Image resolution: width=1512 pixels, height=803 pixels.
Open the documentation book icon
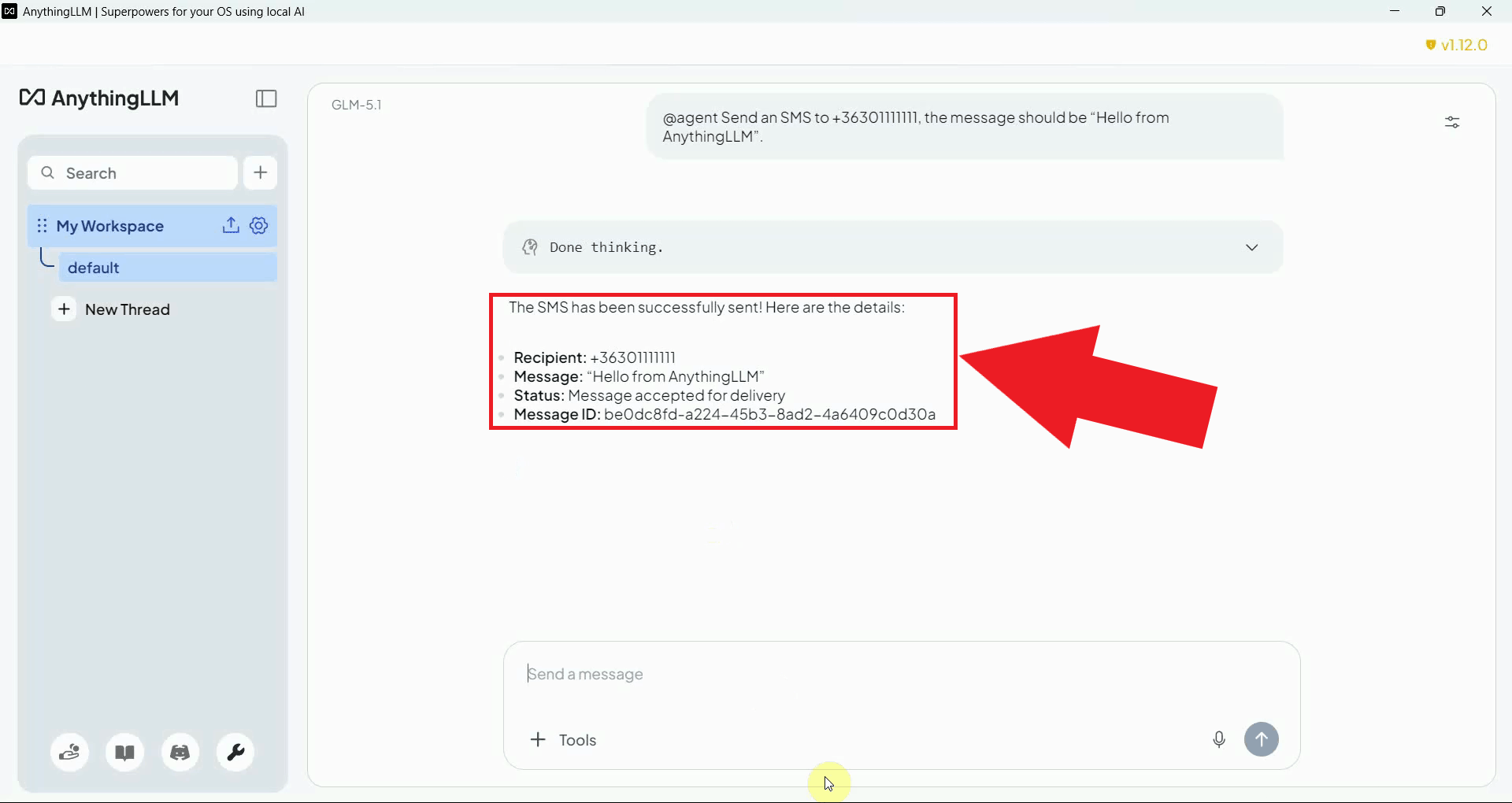point(125,753)
